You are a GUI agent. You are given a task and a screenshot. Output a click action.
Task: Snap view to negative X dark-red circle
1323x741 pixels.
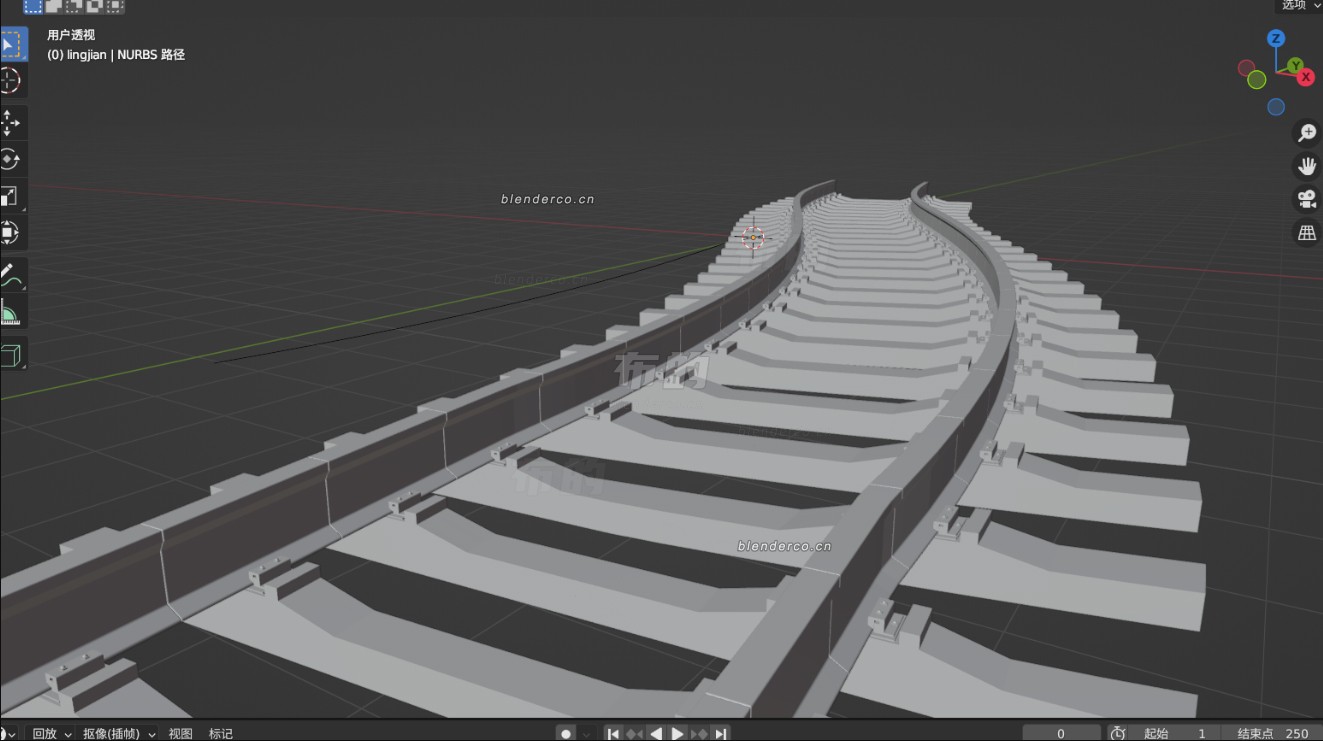pyautogui.click(x=1246, y=68)
